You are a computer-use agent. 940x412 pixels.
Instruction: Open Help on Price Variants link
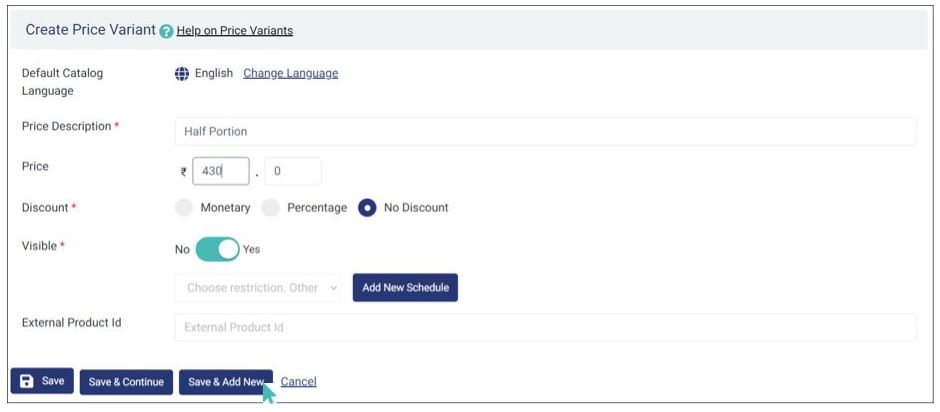(x=235, y=31)
